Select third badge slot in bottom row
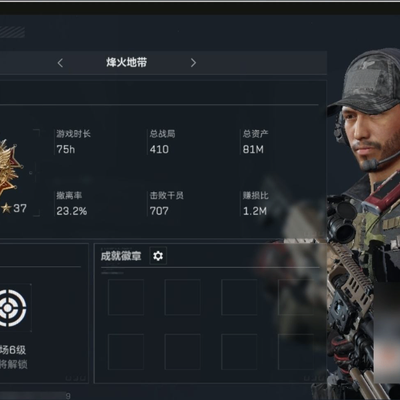 click(239, 352)
